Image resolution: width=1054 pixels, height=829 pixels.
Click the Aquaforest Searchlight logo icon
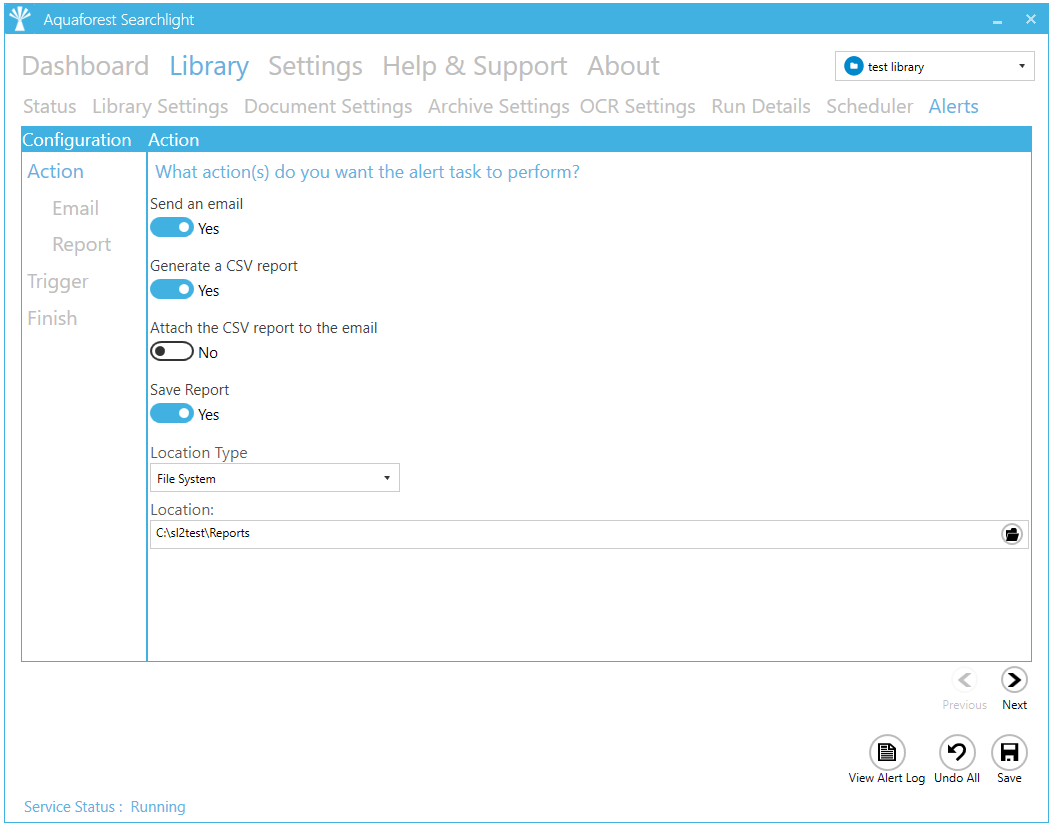click(x=20, y=19)
